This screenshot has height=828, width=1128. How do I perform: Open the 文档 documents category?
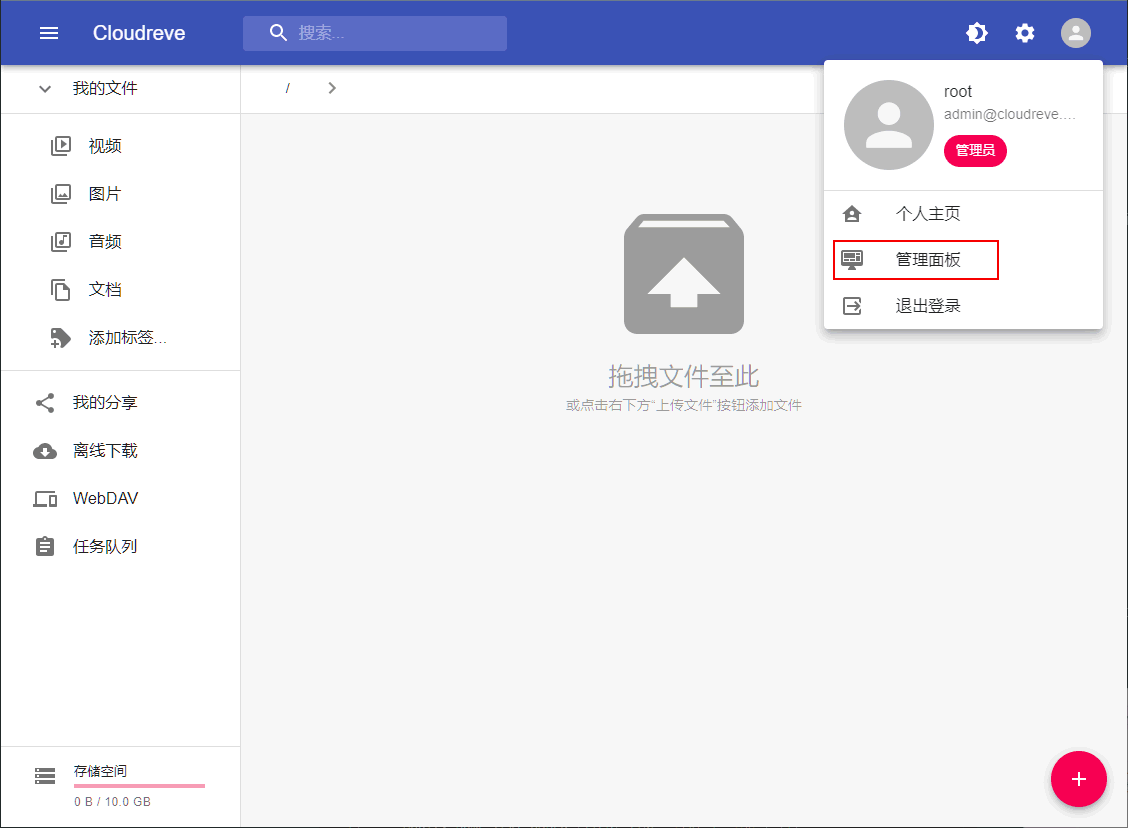coord(105,290)
